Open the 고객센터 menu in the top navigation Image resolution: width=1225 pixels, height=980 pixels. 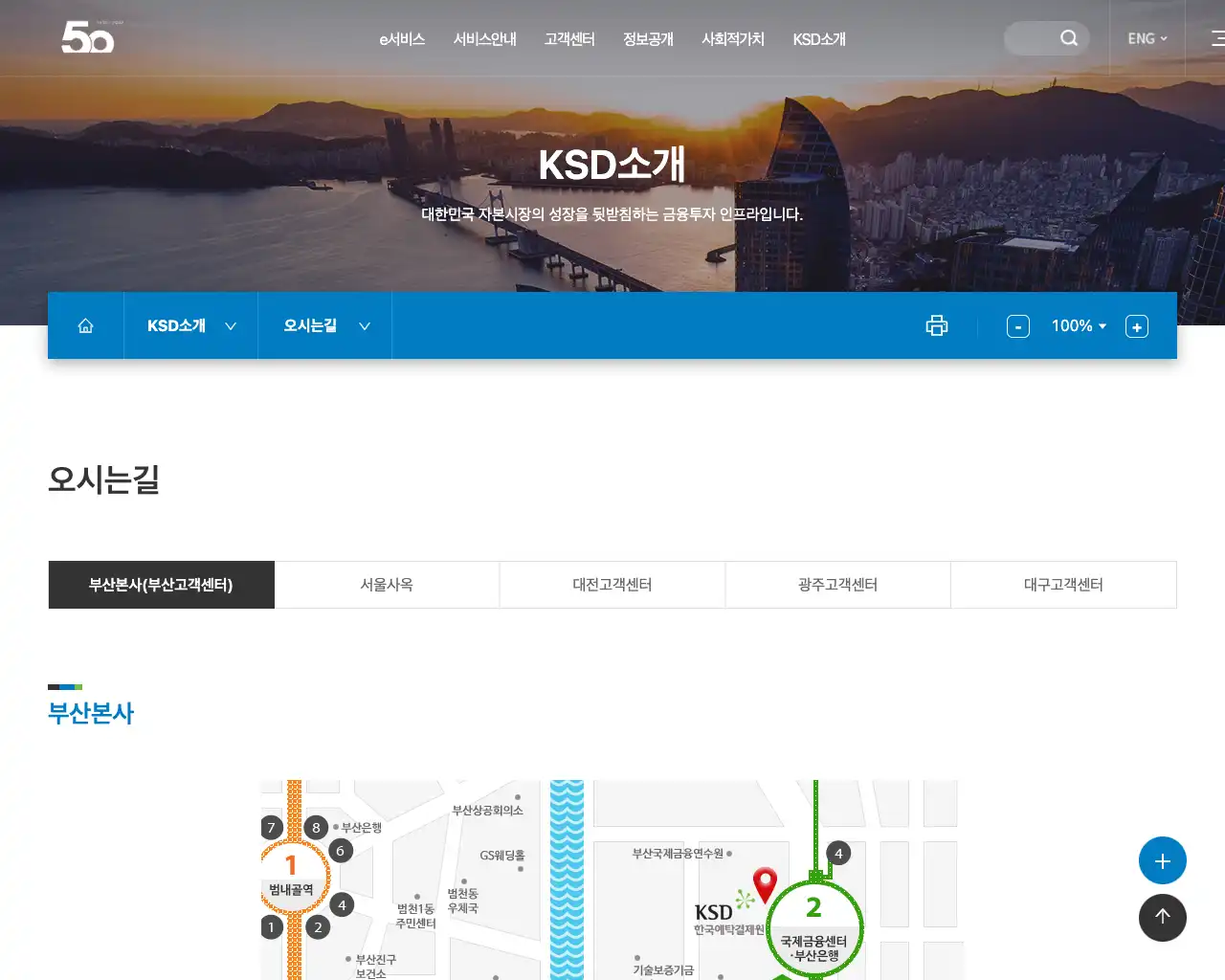[568, 39]
